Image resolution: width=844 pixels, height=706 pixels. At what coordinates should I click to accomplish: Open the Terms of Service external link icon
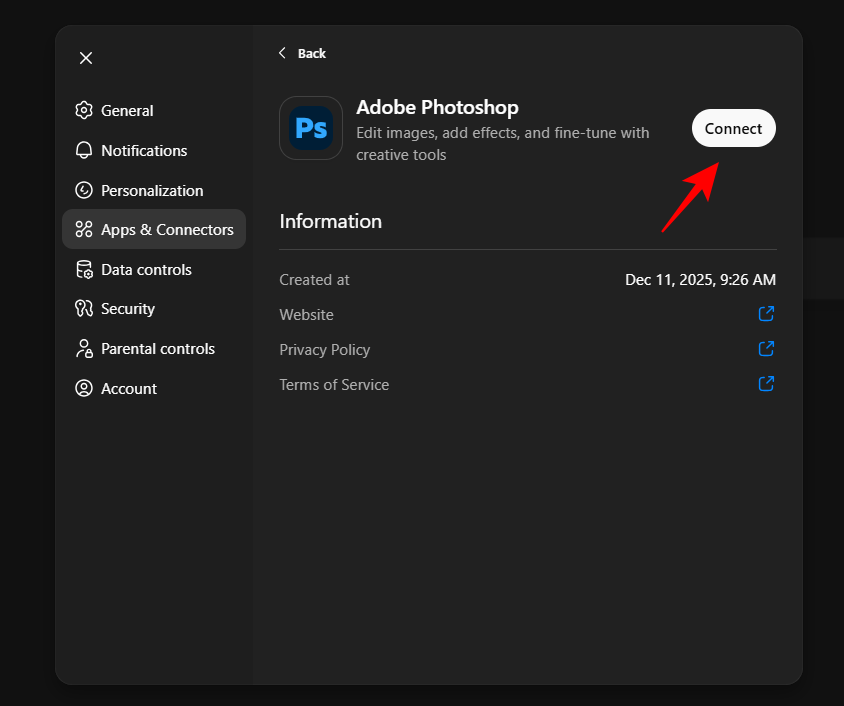[x=766, y=384]
